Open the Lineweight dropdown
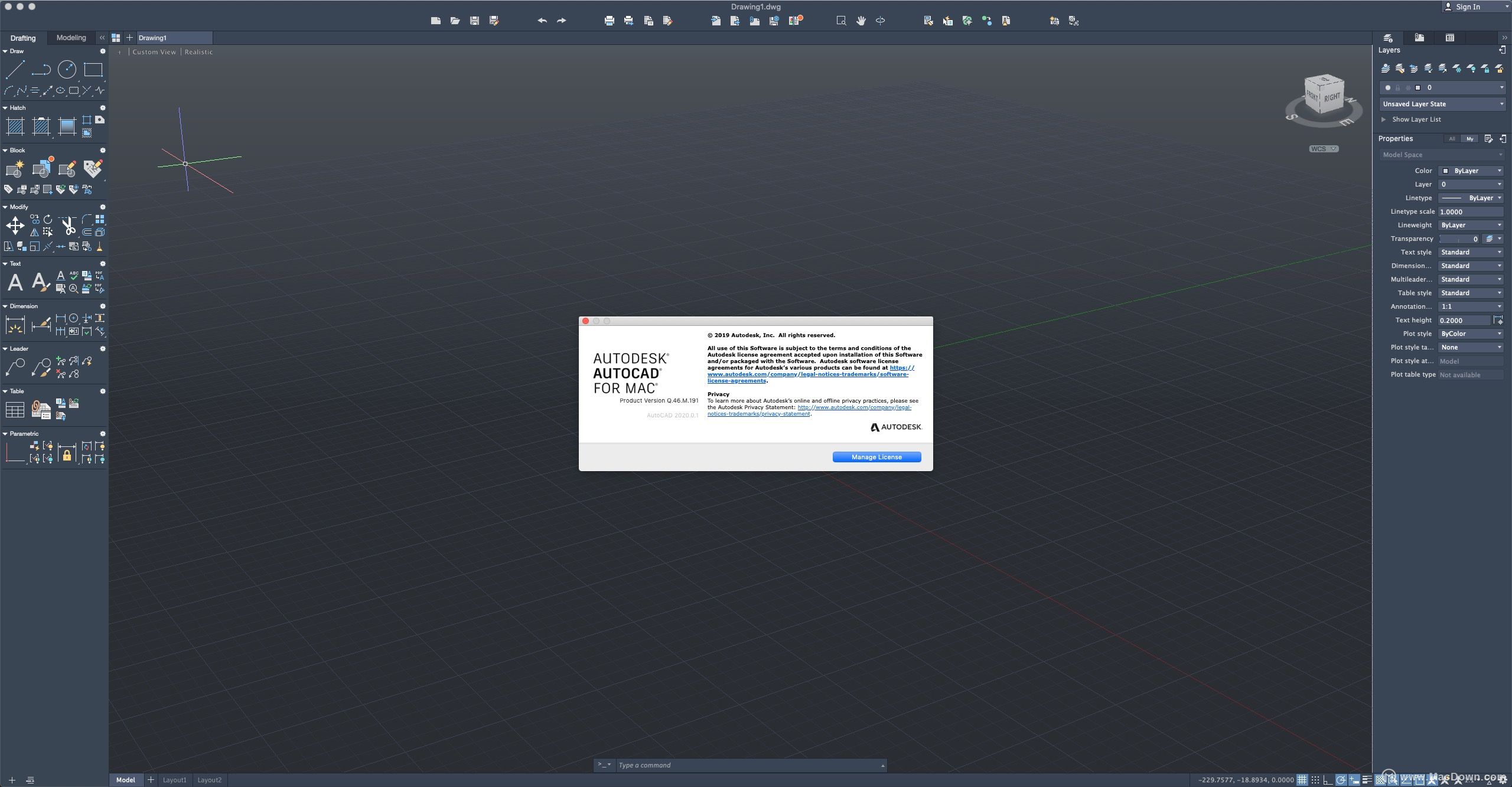The image size is (1512, 787). [x=1471, y=225]
